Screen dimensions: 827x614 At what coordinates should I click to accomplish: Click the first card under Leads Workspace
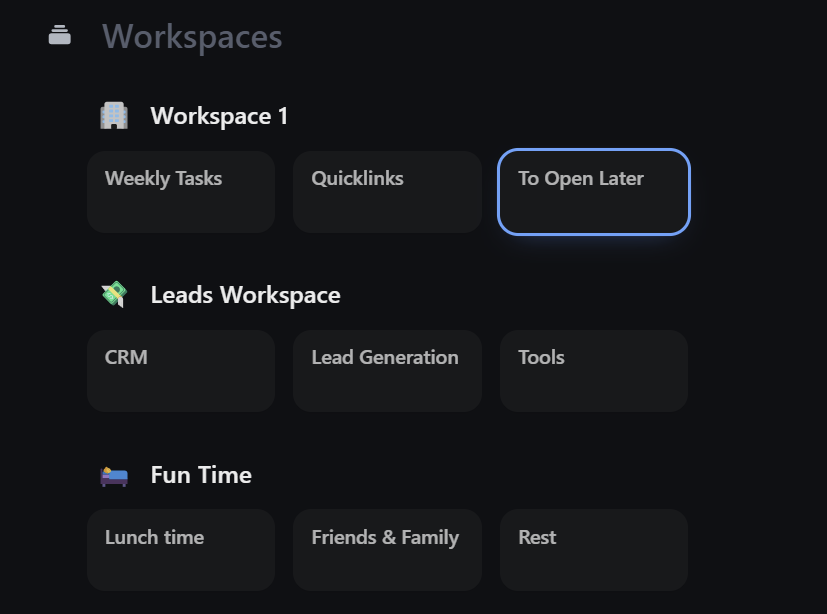181,371
